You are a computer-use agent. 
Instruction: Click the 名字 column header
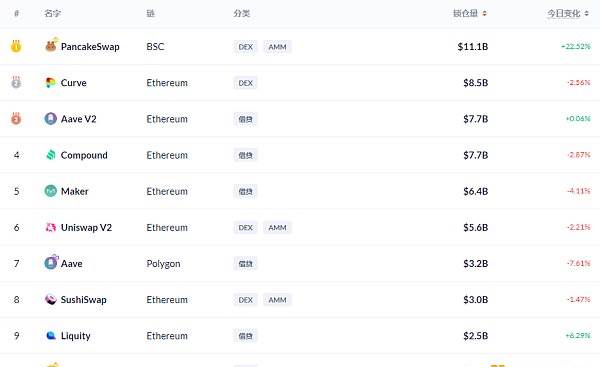coord(52,13)
